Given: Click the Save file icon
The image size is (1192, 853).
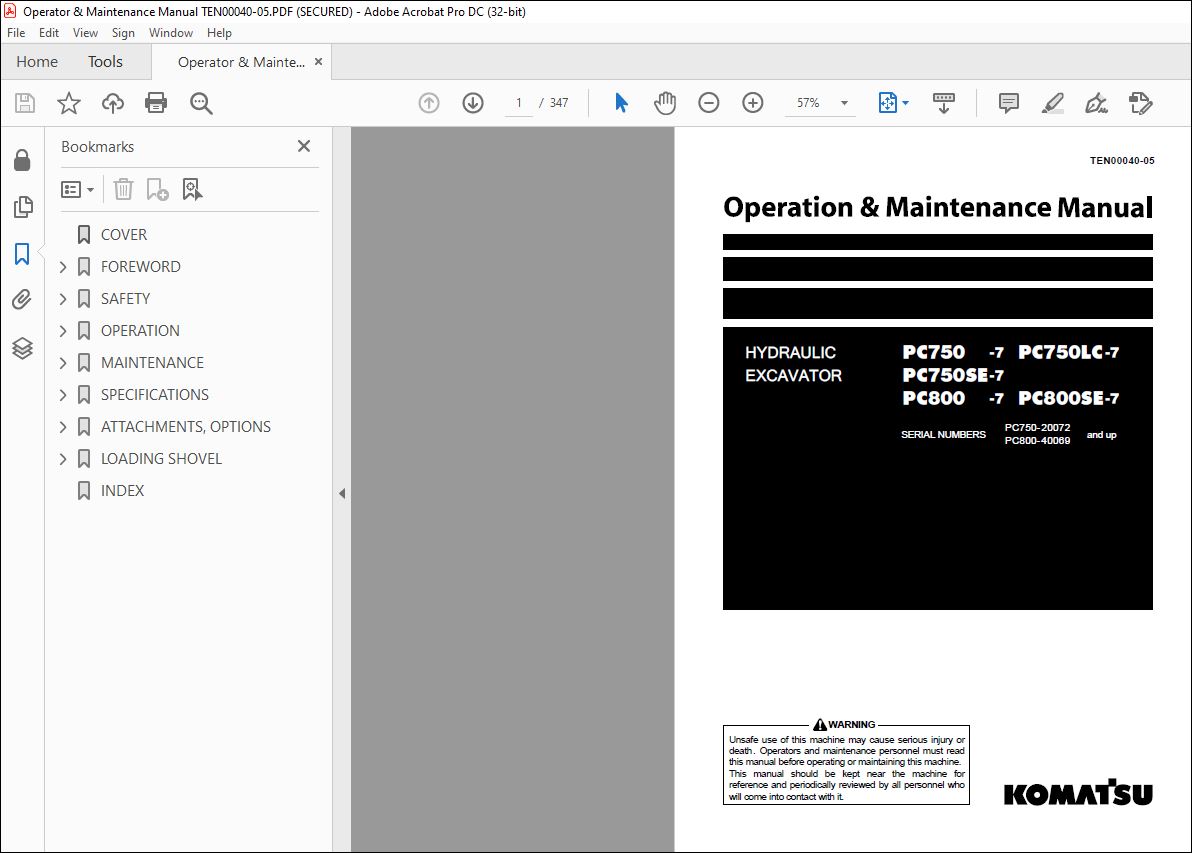Looking at the screenshot, I should (x=25, y=103).
